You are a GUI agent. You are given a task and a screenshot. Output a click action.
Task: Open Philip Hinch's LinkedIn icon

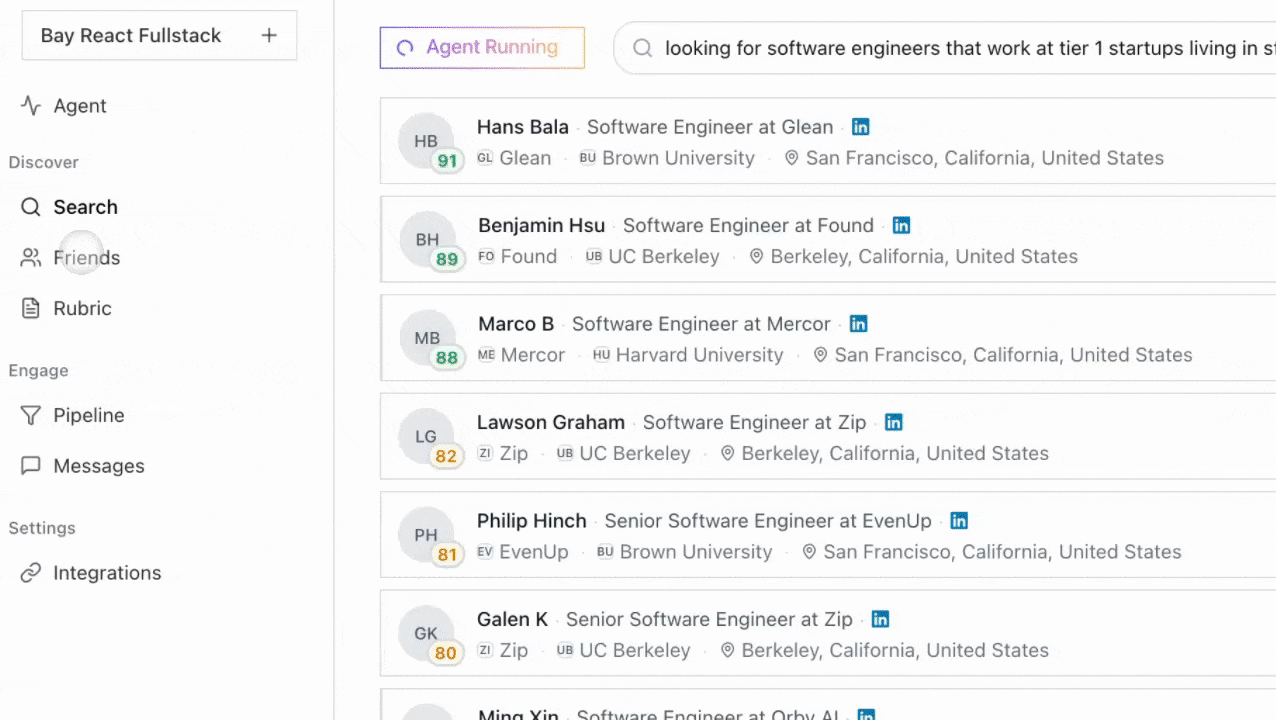coord(959,521)
